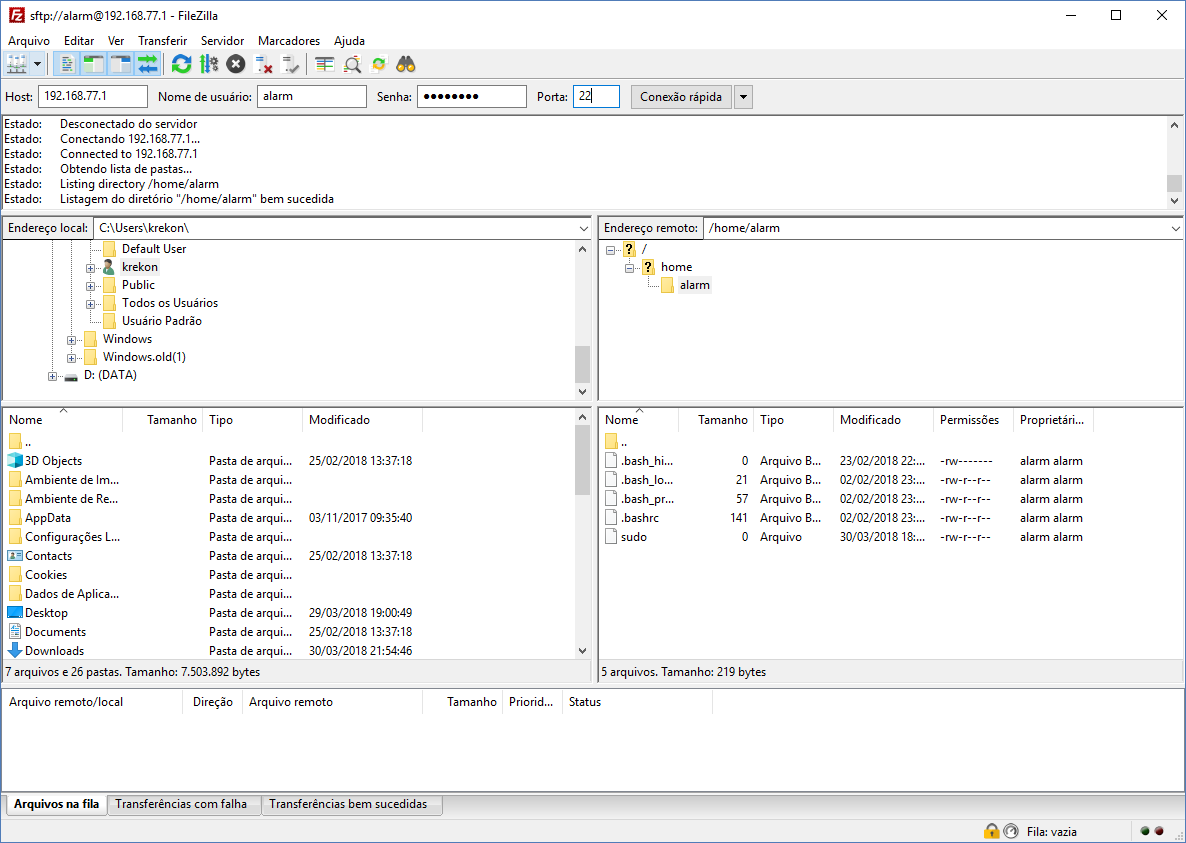Select the Downloads local folder icon

(x=15, y=650)
